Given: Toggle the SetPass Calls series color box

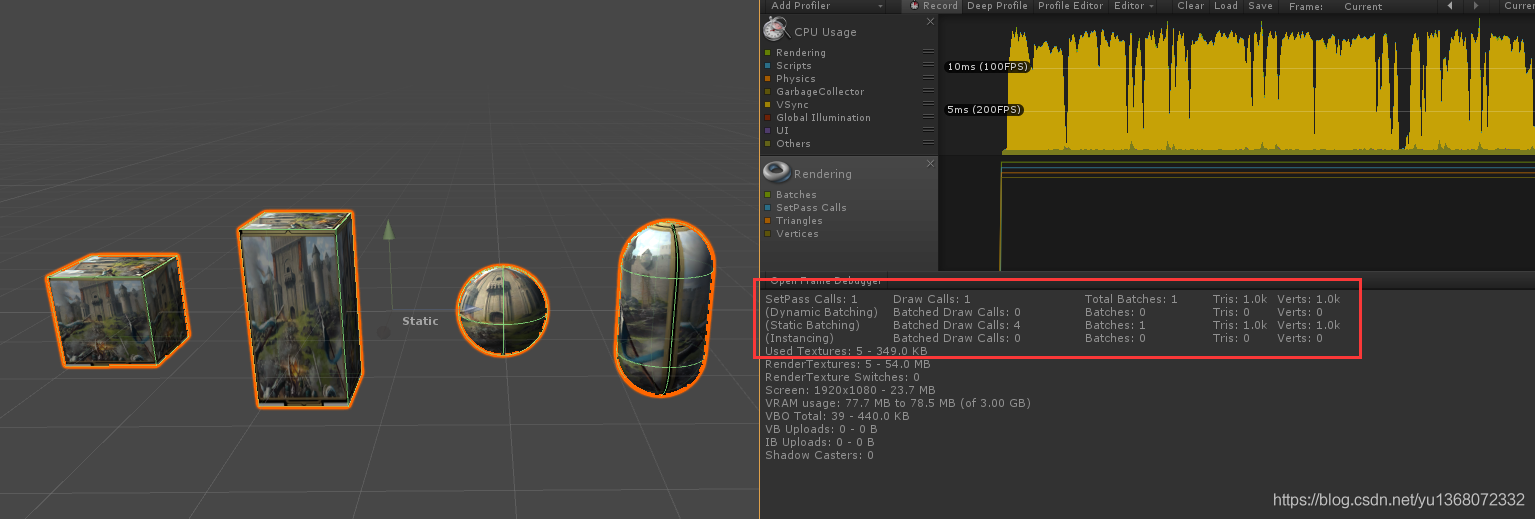Looking at the screenshot, I should 768,208.
